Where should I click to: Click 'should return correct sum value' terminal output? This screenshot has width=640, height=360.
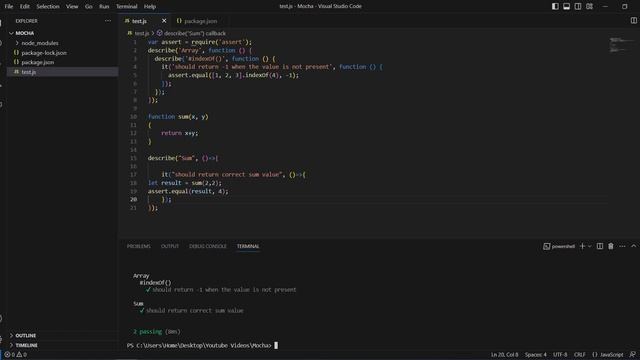195,311
